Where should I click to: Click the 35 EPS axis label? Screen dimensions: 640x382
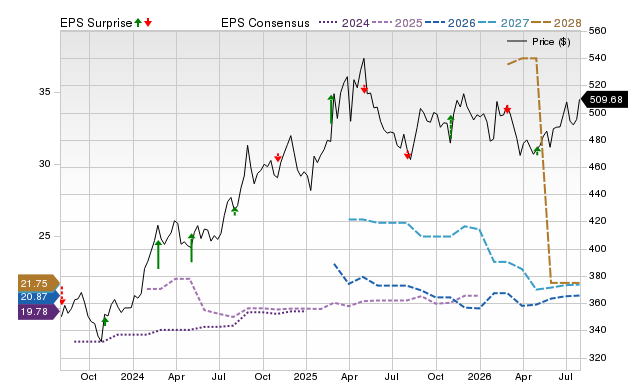click(44, 92)
